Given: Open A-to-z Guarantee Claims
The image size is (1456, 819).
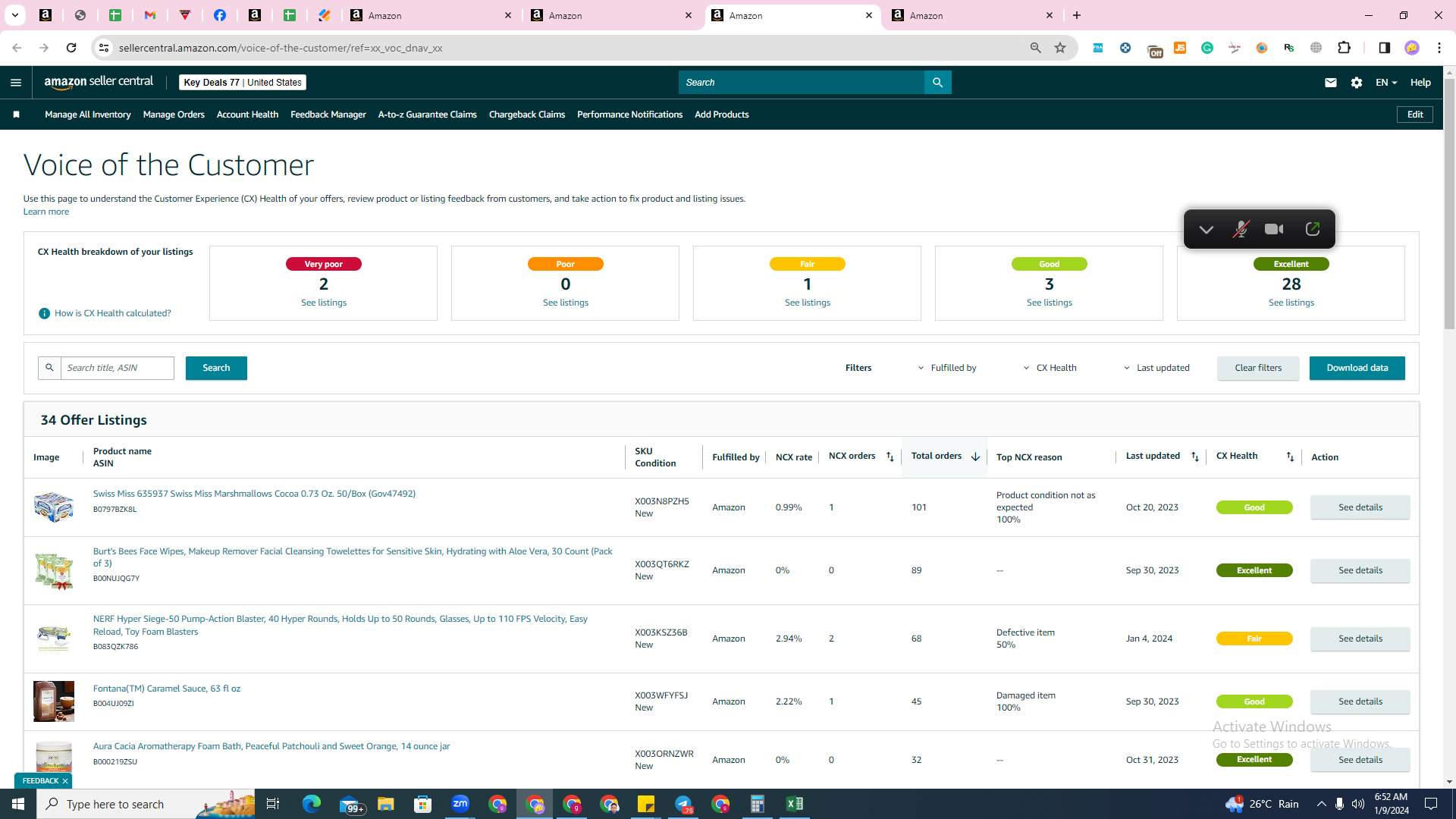Looking at the screenshot, I should point(428,115).
